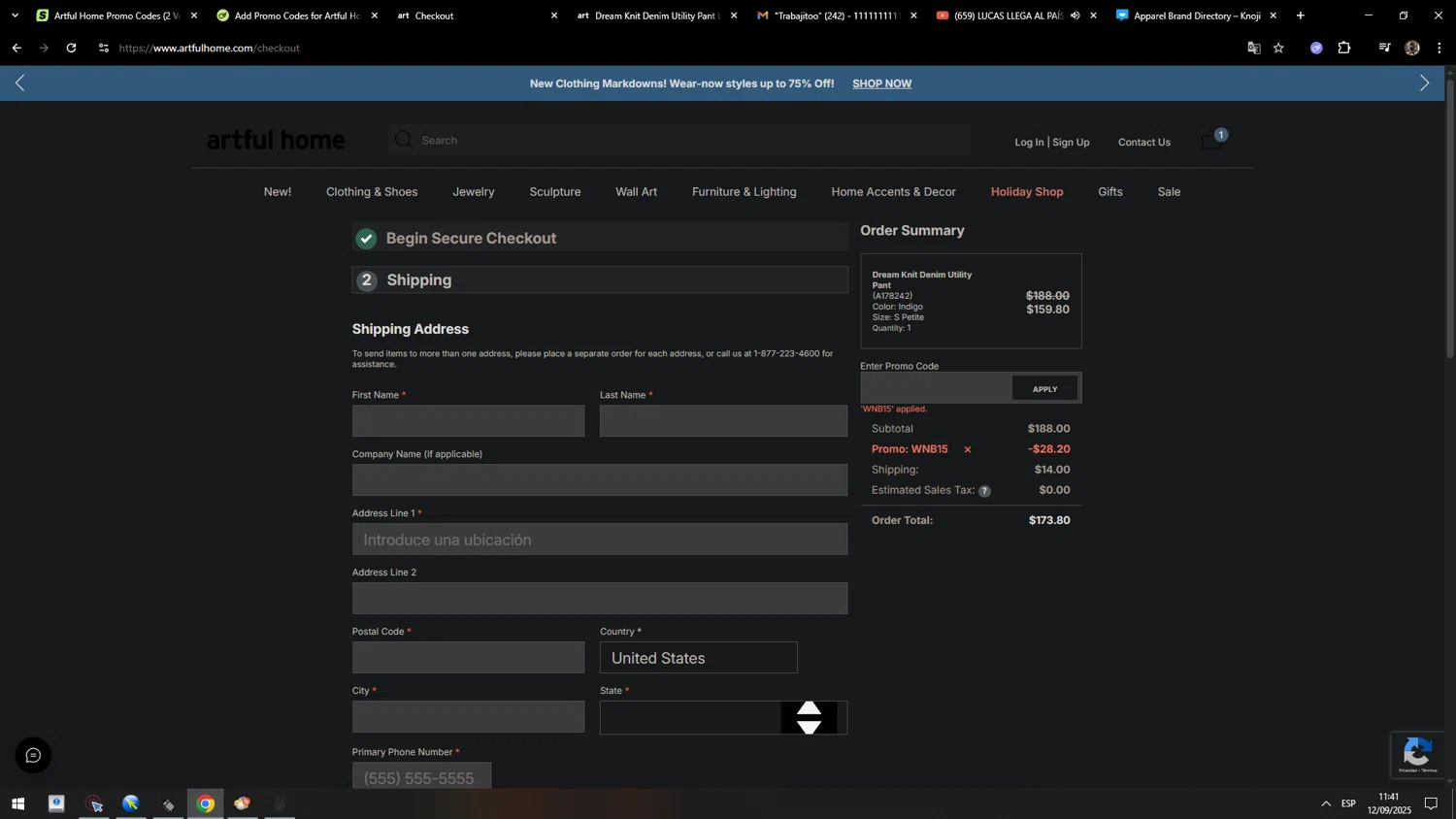The height and width of the screenshot is (819, 1456).
Task: Open Holiday Shop menu
Action: coord(1027,192)
